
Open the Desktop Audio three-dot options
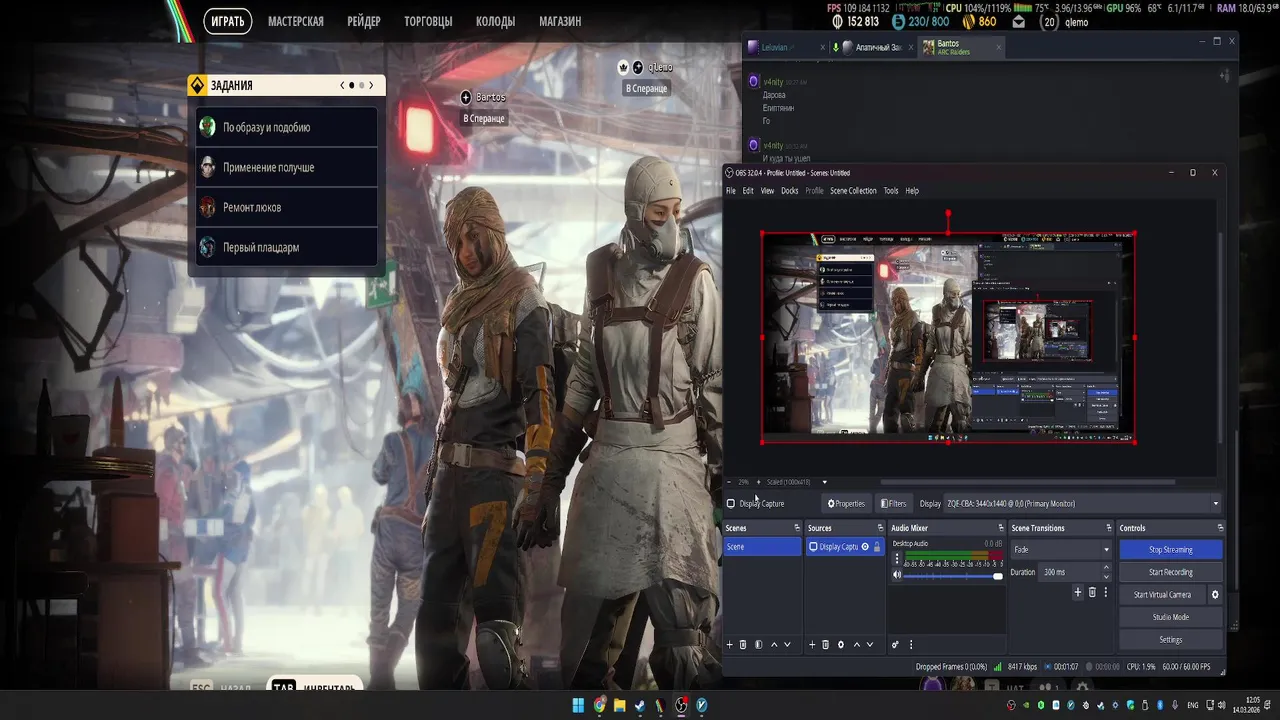click(897, 559)
